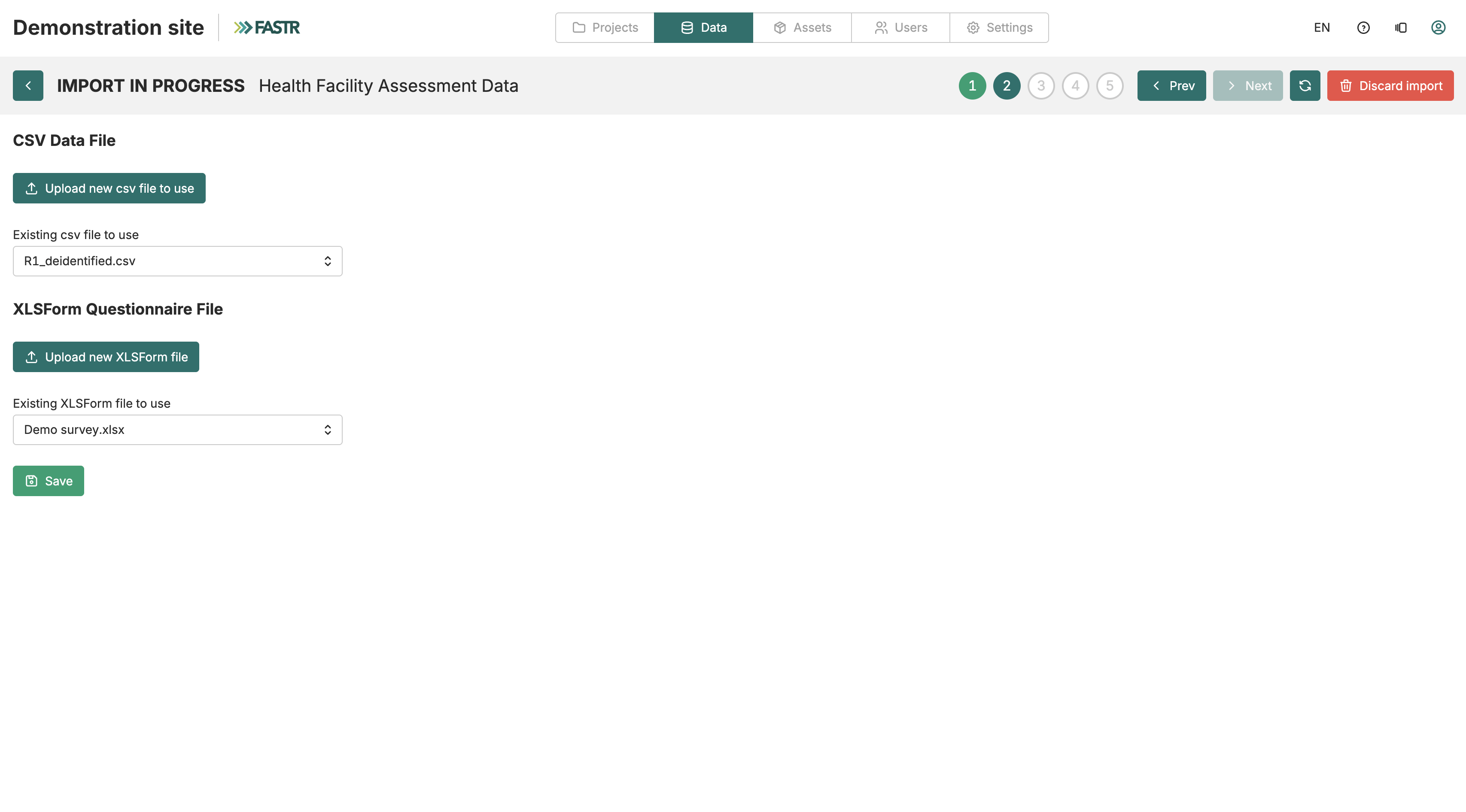
Task: Click Upload new XLSForm file button
Action: click(x=106, y=357)
